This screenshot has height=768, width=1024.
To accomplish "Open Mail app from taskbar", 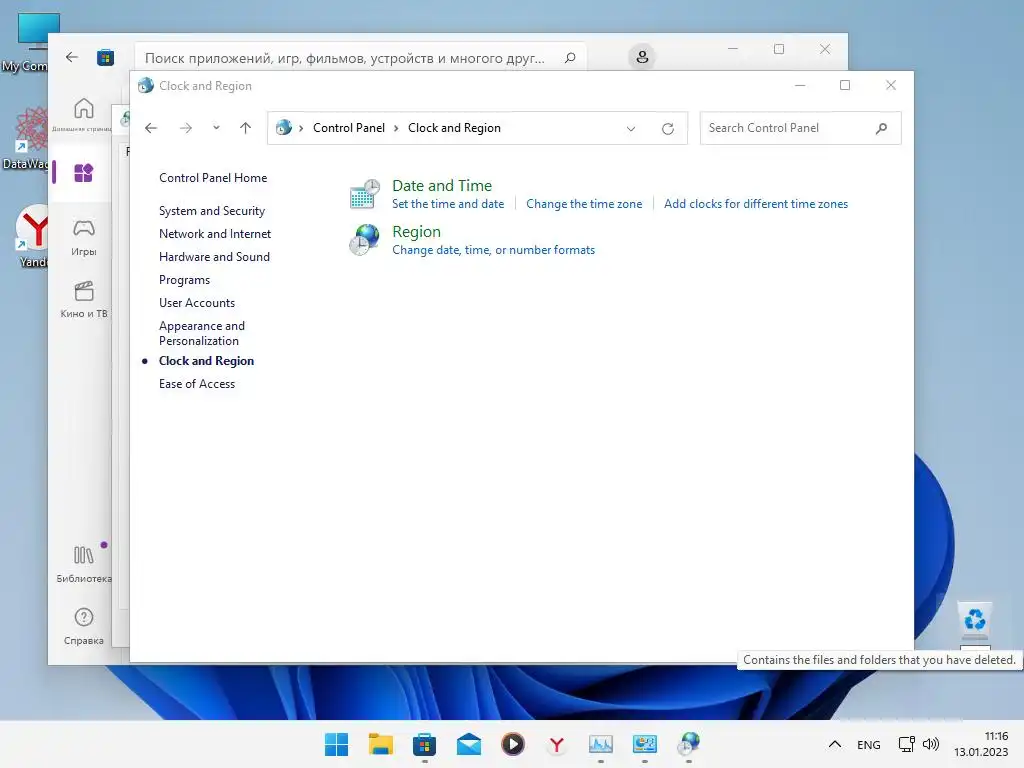I will click(x=469, y=744).
